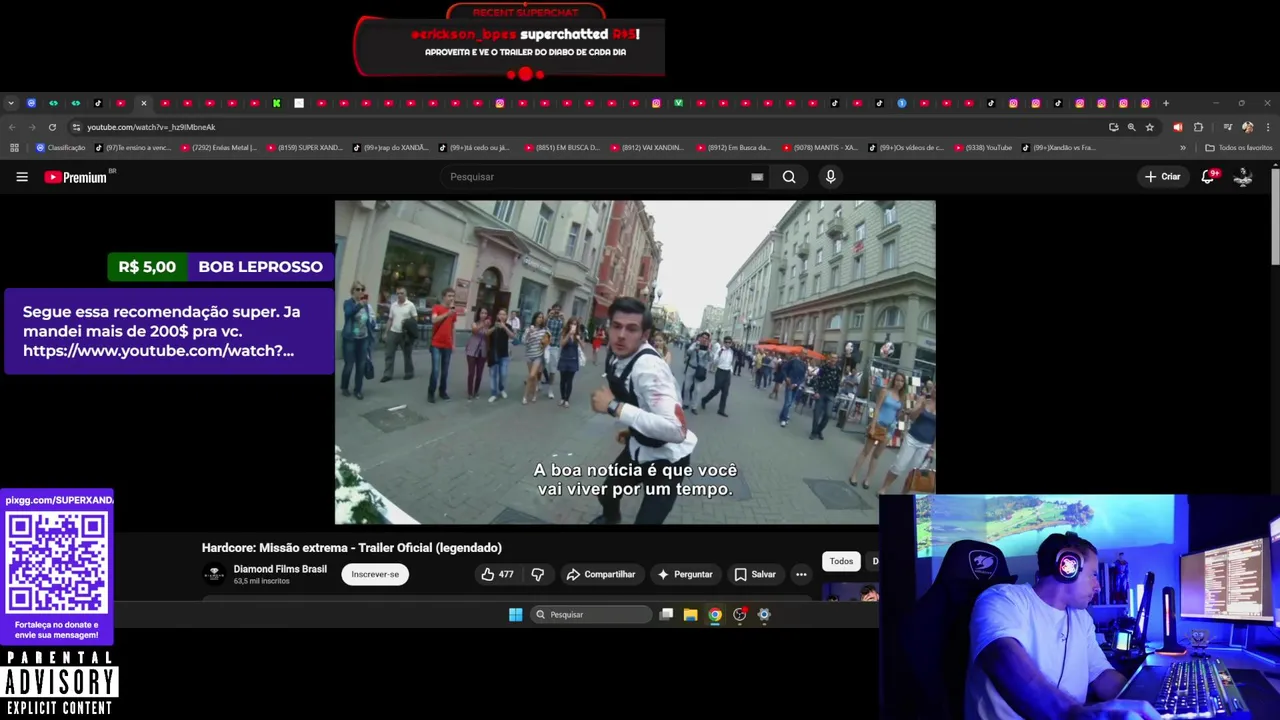1280x720 pixels.
Task: Go forward in Chrome browser
Action: click(31, 127)
